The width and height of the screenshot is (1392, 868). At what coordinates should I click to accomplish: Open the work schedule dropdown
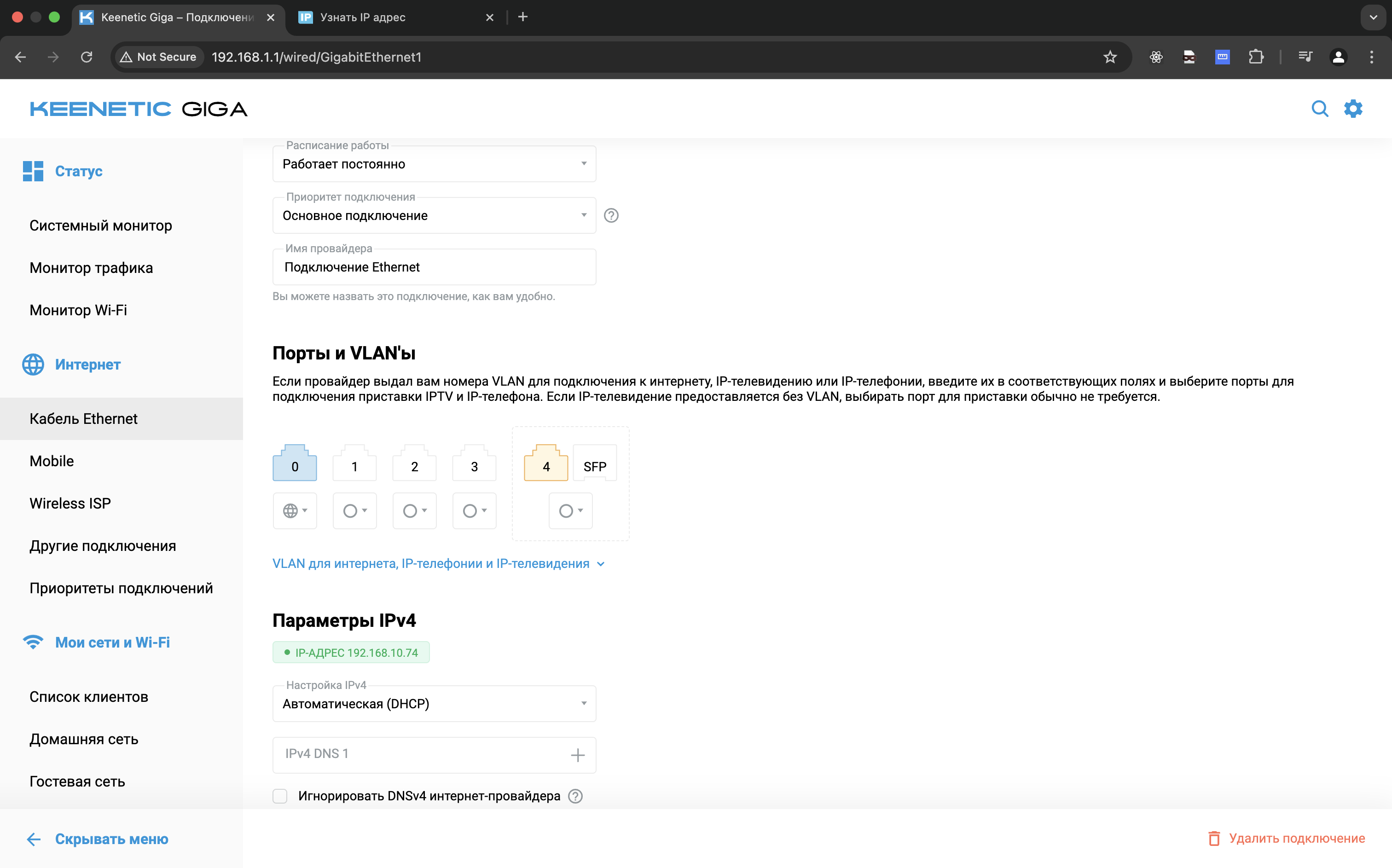(x=434, y=164)
